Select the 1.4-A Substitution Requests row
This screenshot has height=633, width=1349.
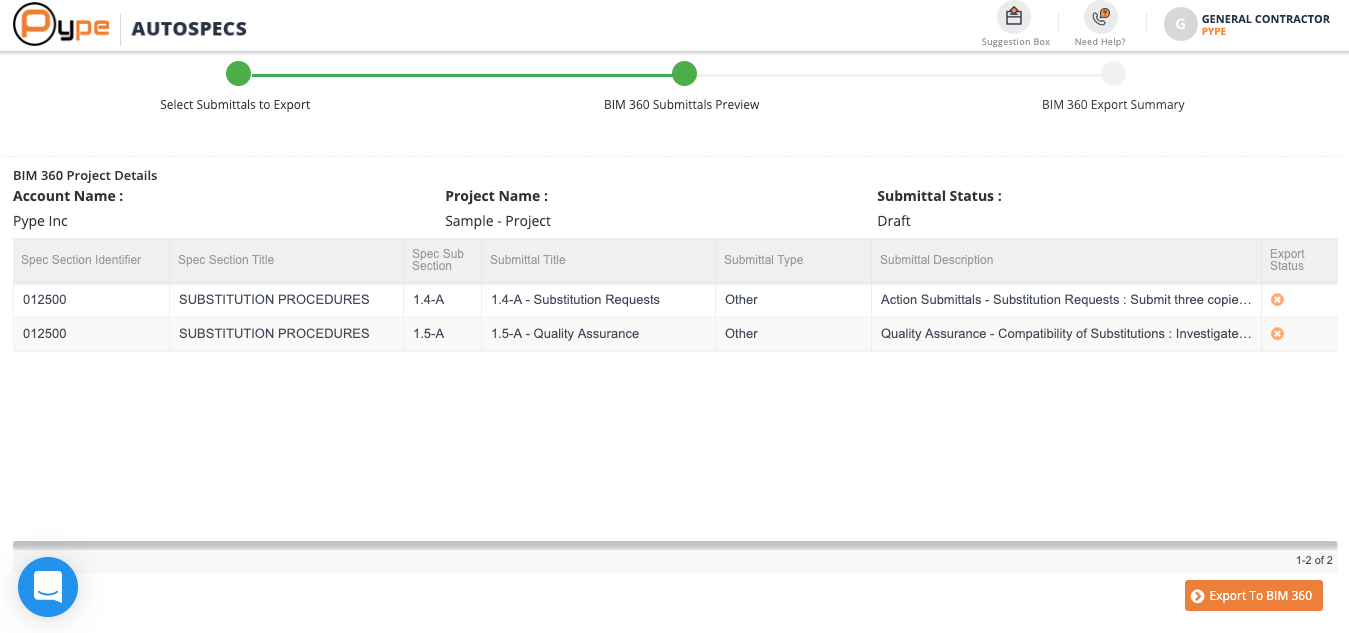pos(575,300)
